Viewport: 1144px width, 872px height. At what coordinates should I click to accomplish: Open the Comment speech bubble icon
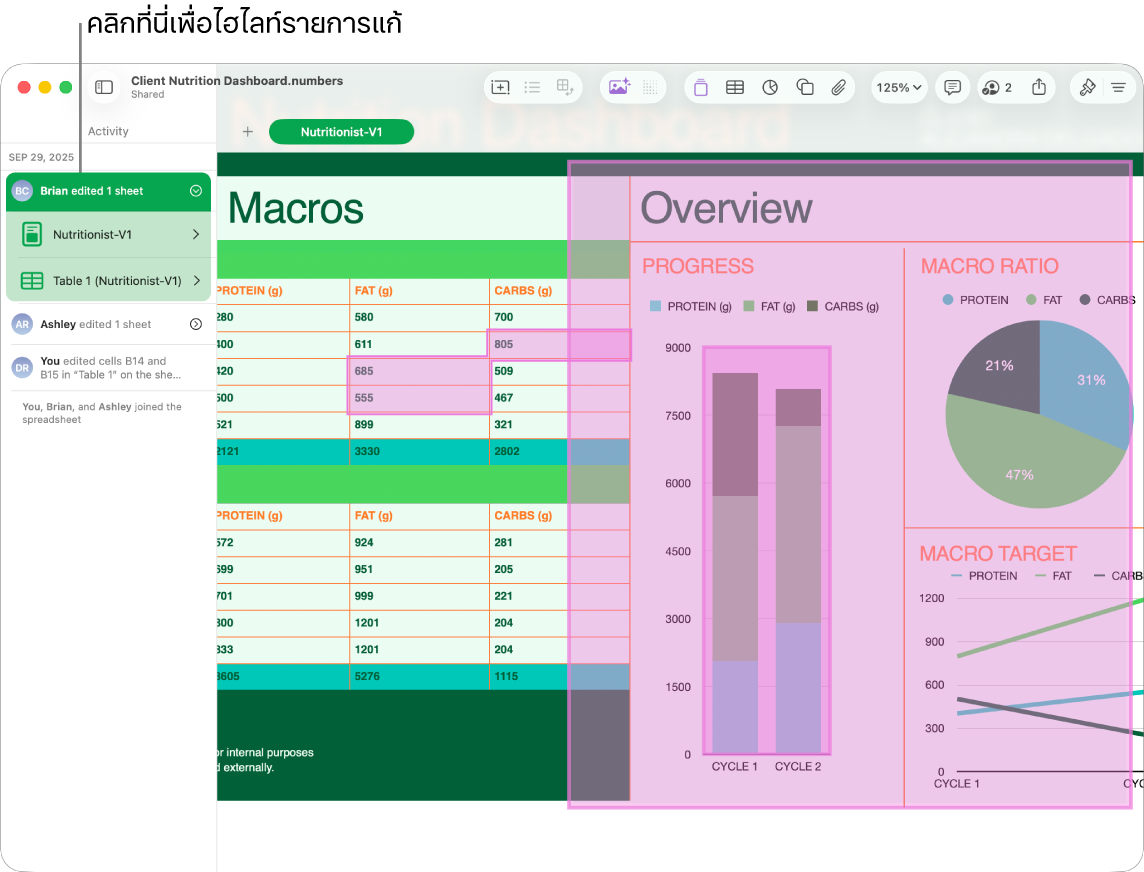[x=953, y=88]
